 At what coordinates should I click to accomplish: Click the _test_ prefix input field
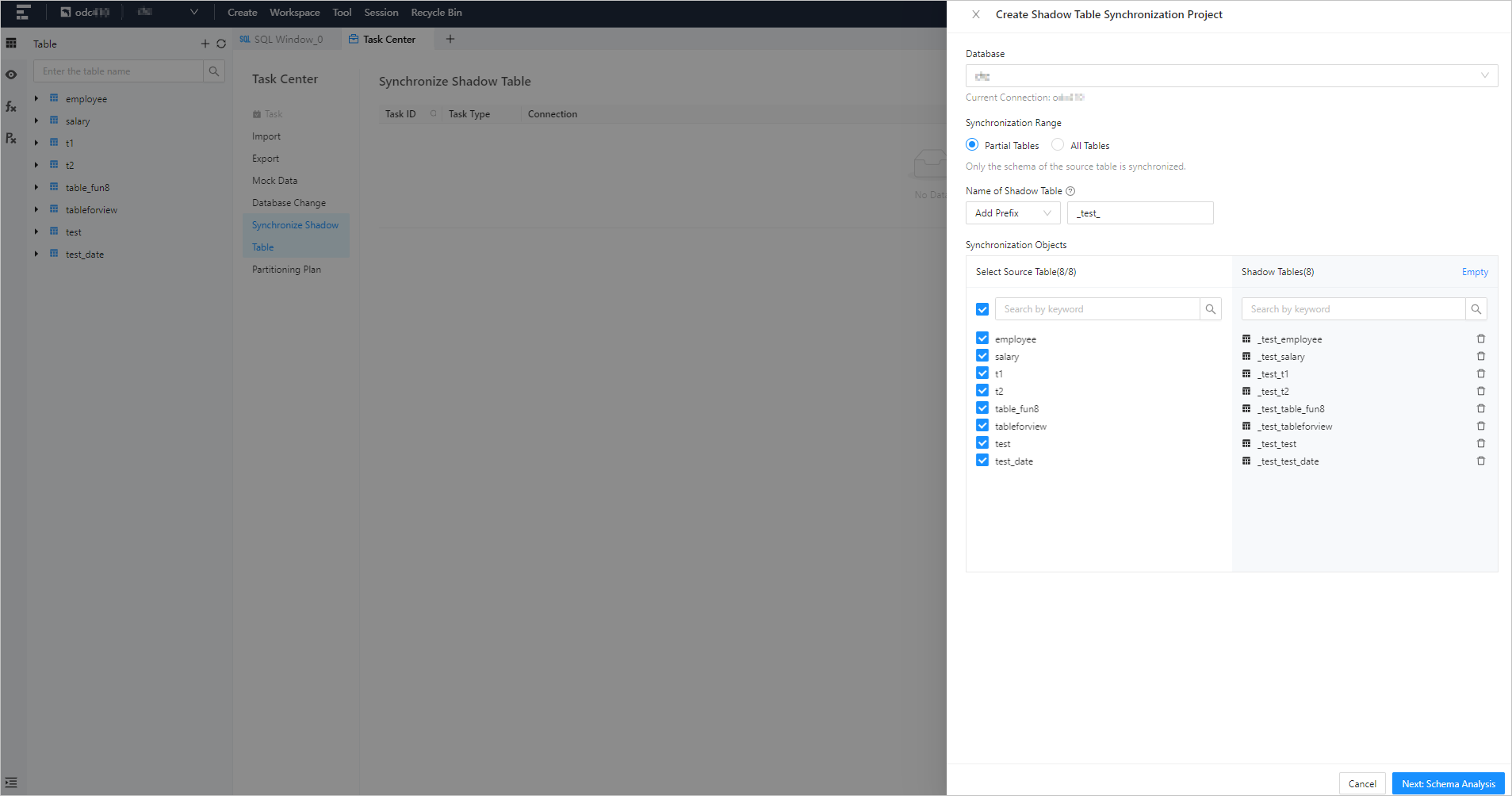[x=1140, y=213]
